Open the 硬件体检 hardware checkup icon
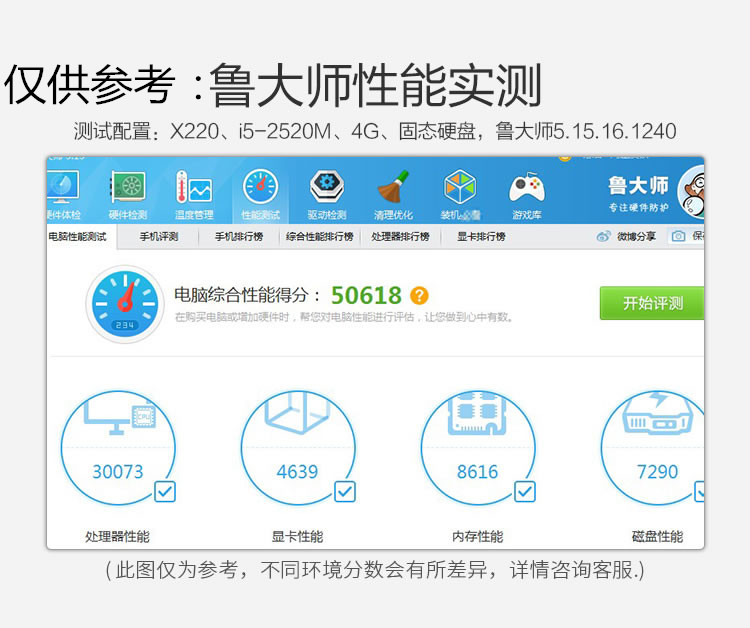 click(x=63, y=187)
